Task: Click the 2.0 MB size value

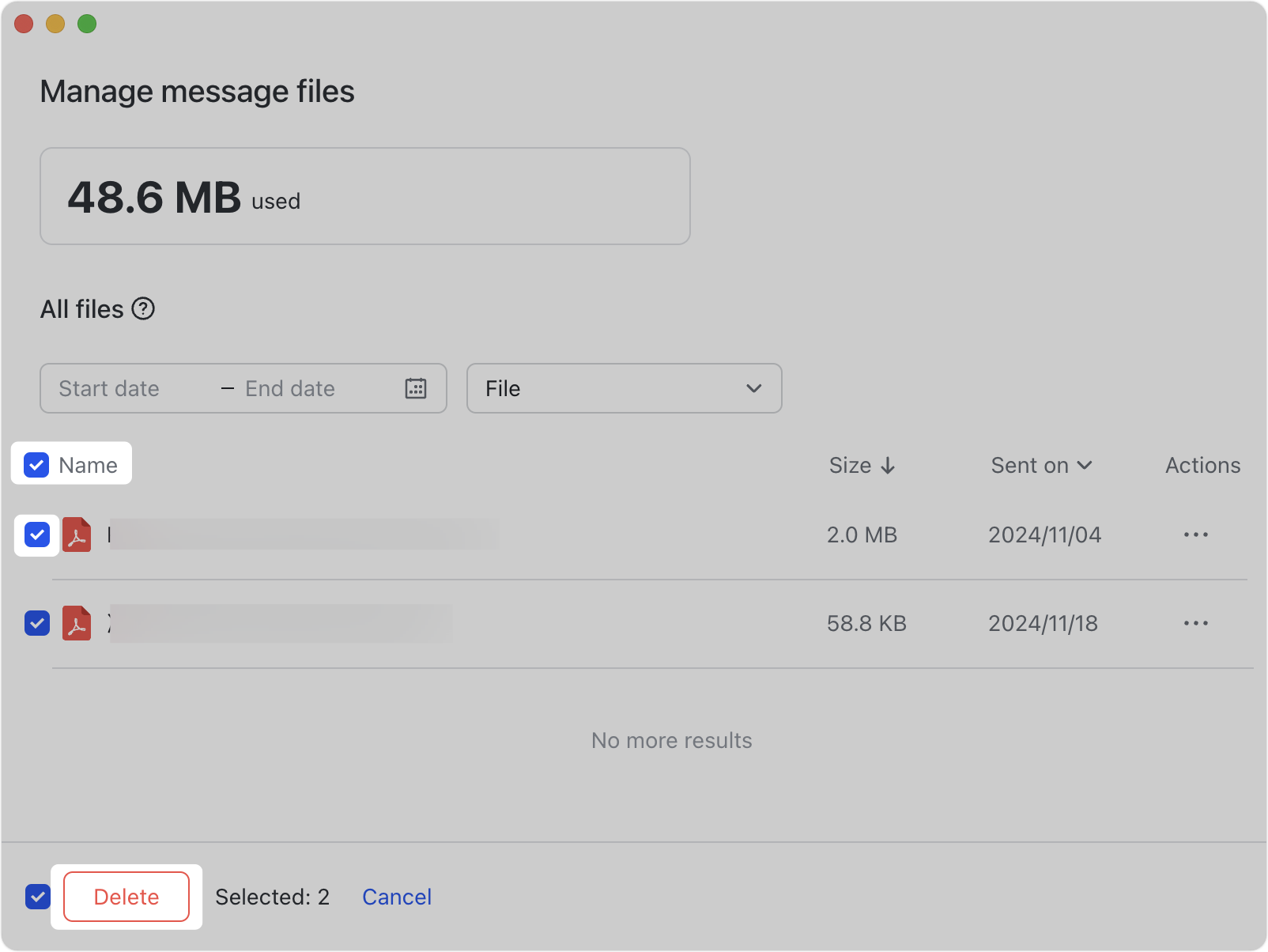Action: point(862,535)
